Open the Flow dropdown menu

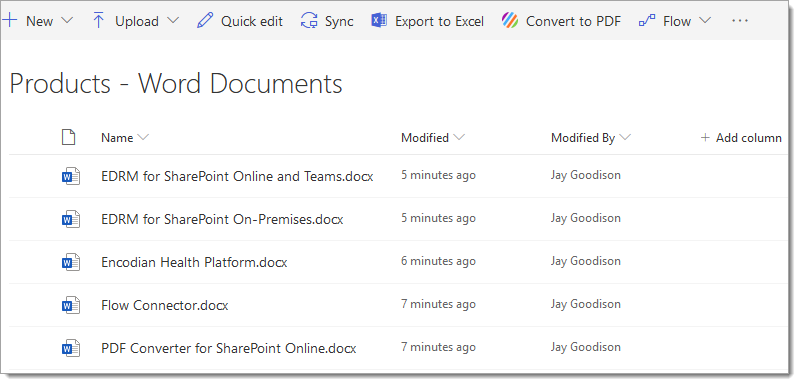[705, 21]
